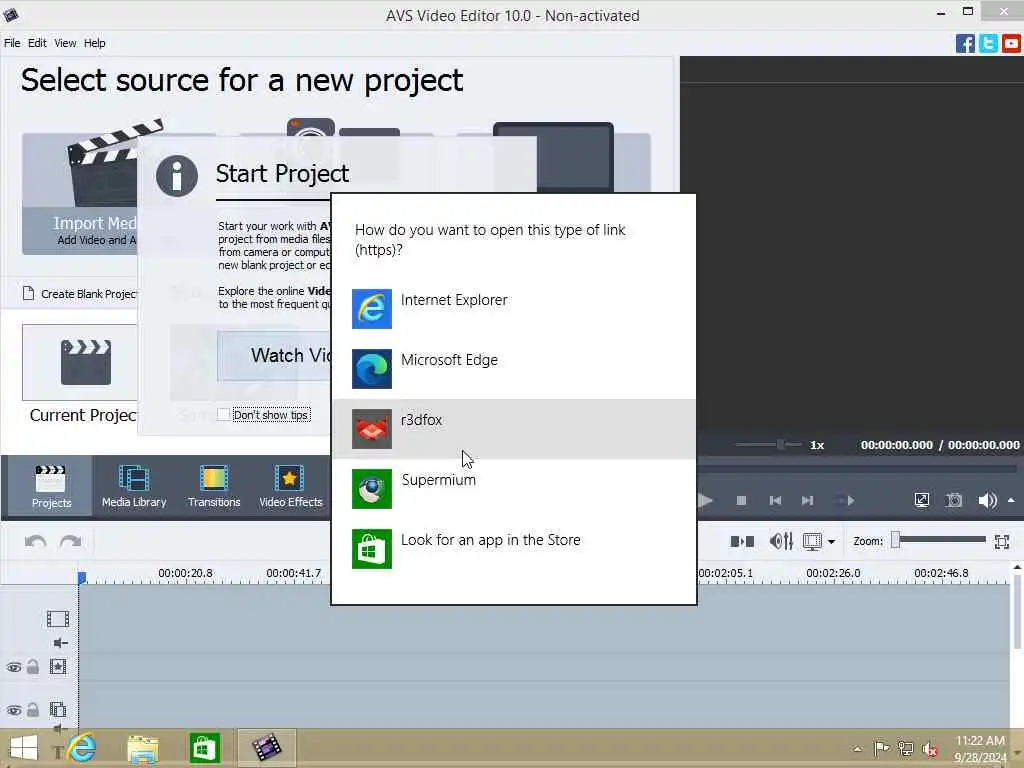Screen dimensions: 1024x768
Task: Jump to the next scene
Action: click(x=845, y=501)
